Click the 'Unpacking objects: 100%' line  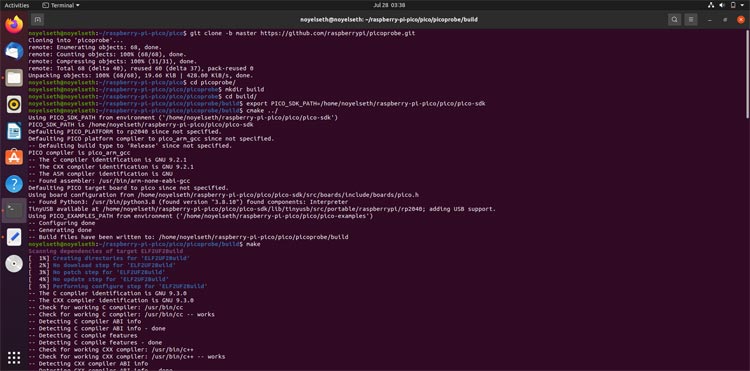coord(141,76)
